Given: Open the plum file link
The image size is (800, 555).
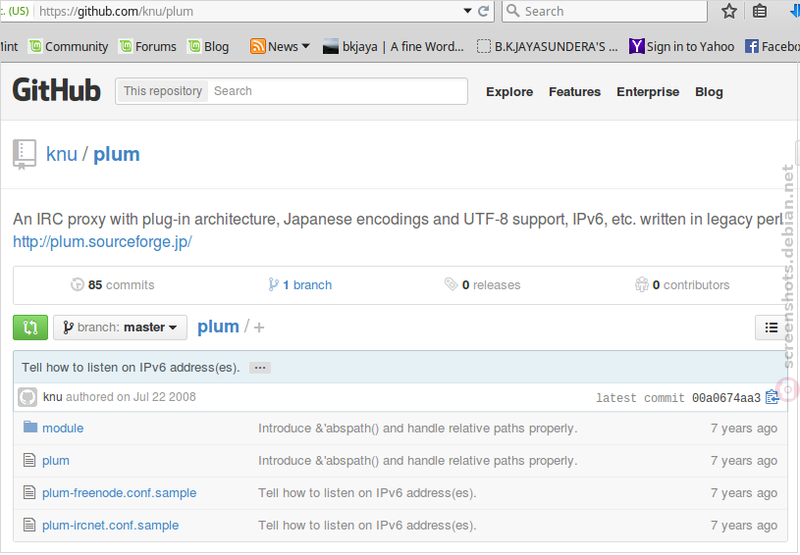Looking at the screenshot, I should [x=56, y=461].
